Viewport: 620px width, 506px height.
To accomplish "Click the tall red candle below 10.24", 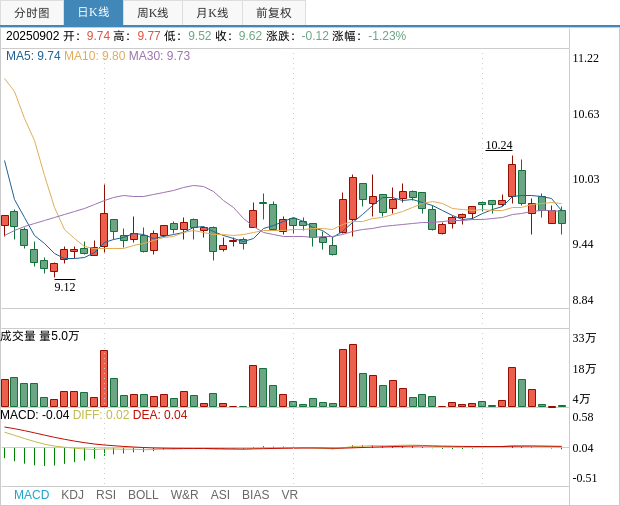I will point(512,181).
